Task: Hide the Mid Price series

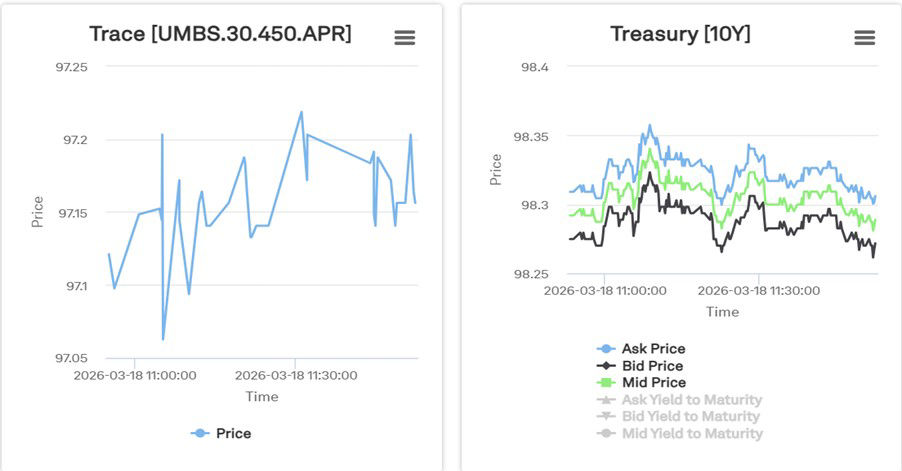Action: (653, 383)
